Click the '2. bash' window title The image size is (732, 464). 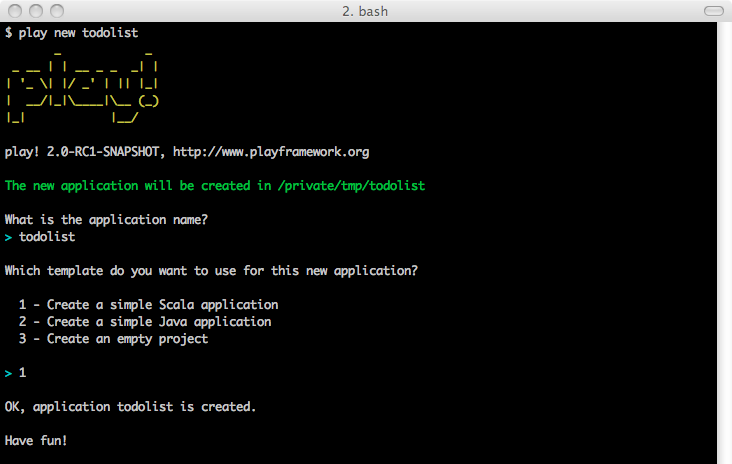[365, 11]
